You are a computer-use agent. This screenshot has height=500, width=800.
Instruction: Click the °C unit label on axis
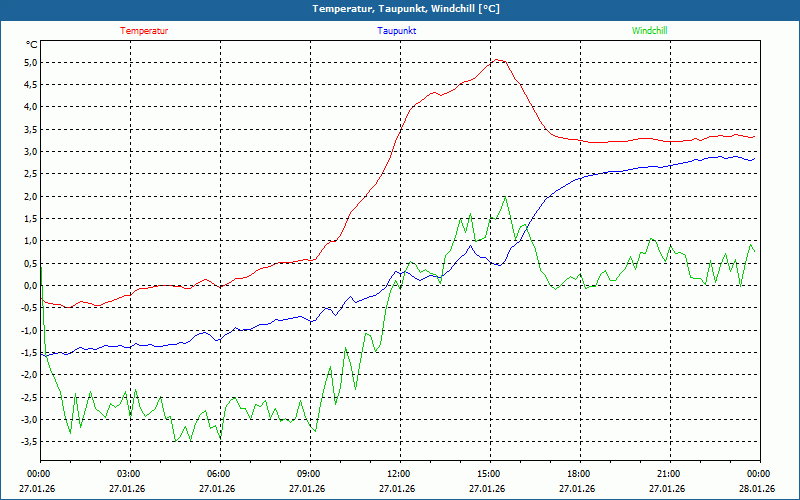click(x=32, y=45)
